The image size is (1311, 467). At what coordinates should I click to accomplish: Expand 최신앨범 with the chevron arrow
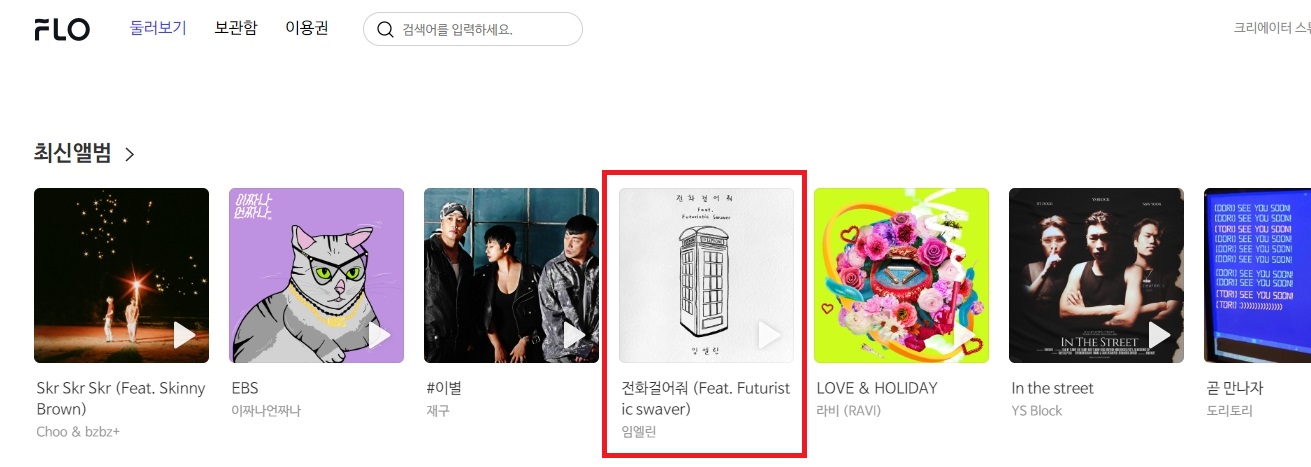click(x=129, y=154)
